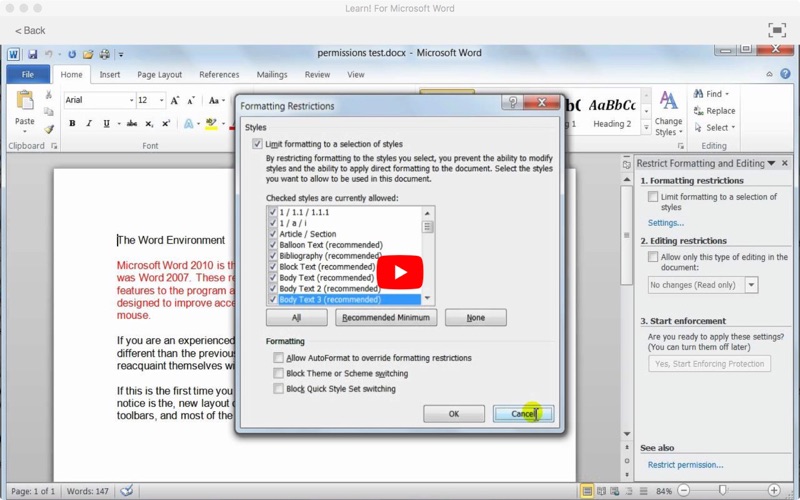Toggle the Article / Section style checkbox
This screenshot has width=800, height=500.
click(x=273, y=234)
